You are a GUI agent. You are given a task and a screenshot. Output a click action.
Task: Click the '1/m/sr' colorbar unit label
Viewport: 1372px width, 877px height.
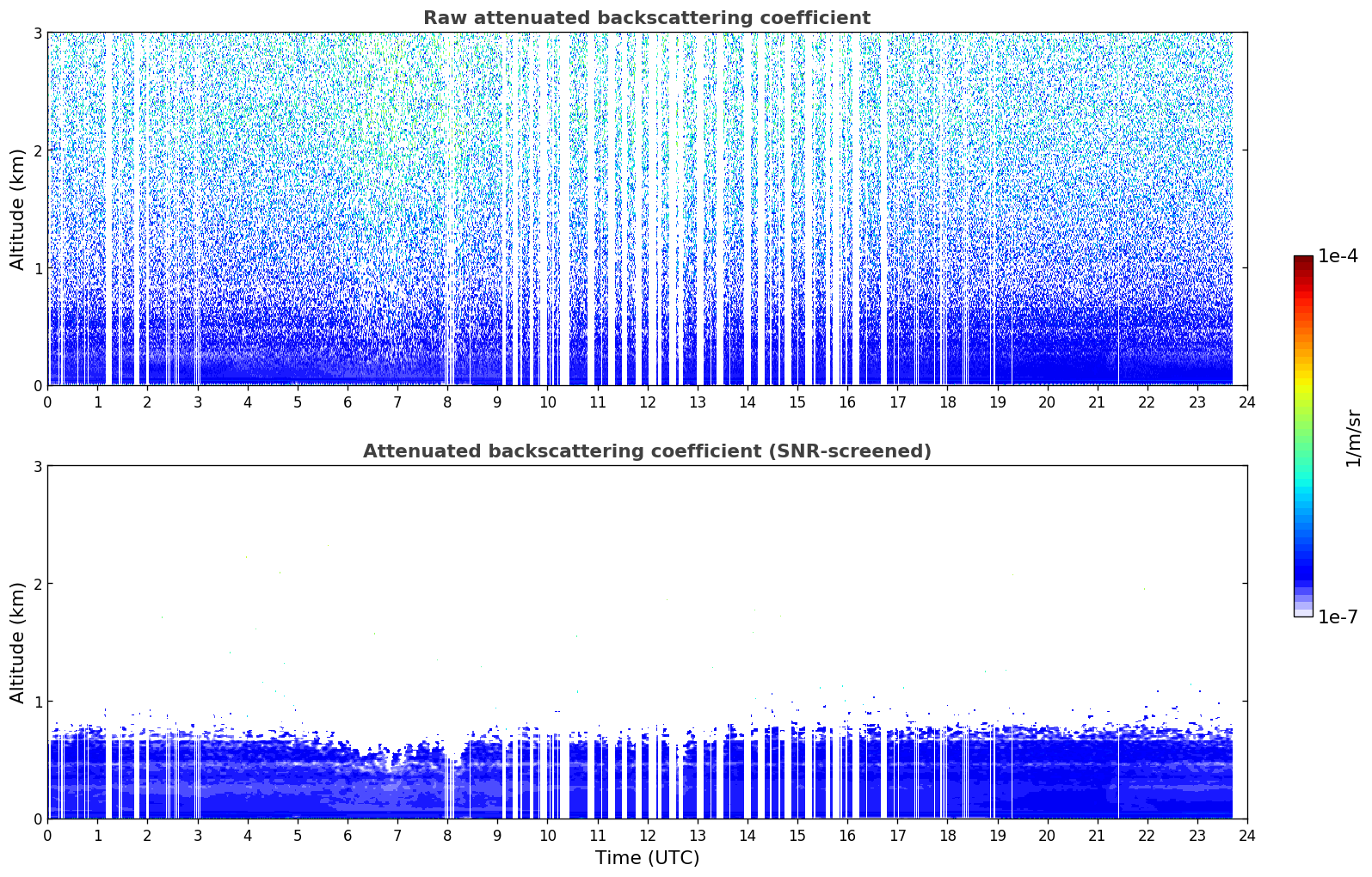pos(1353,437)
